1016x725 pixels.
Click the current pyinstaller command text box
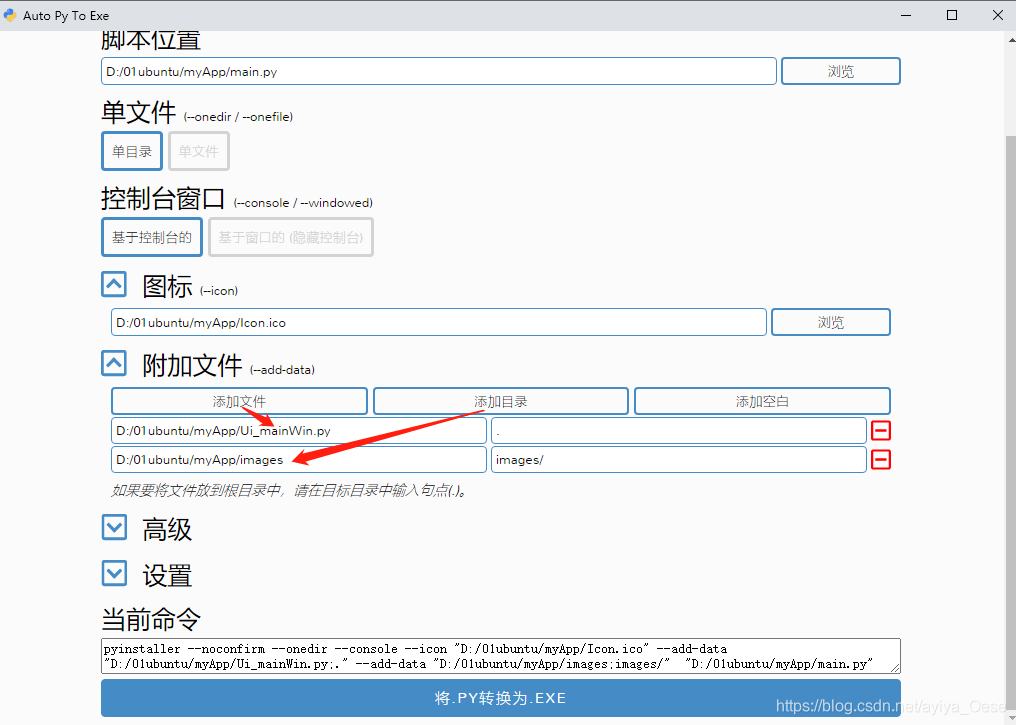tap(500, 656)
